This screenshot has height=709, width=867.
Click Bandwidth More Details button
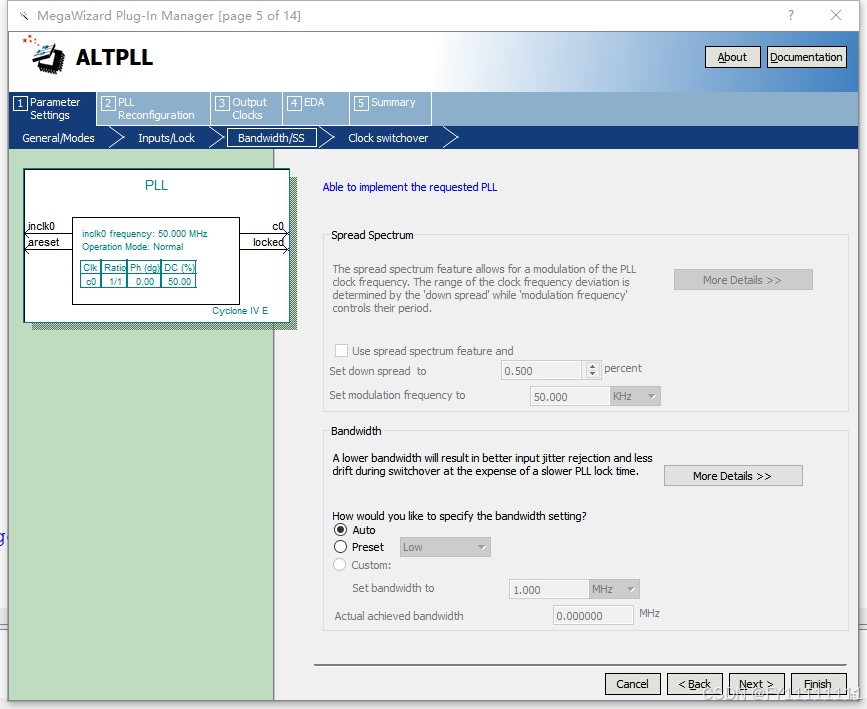click(x=733, y=476)
